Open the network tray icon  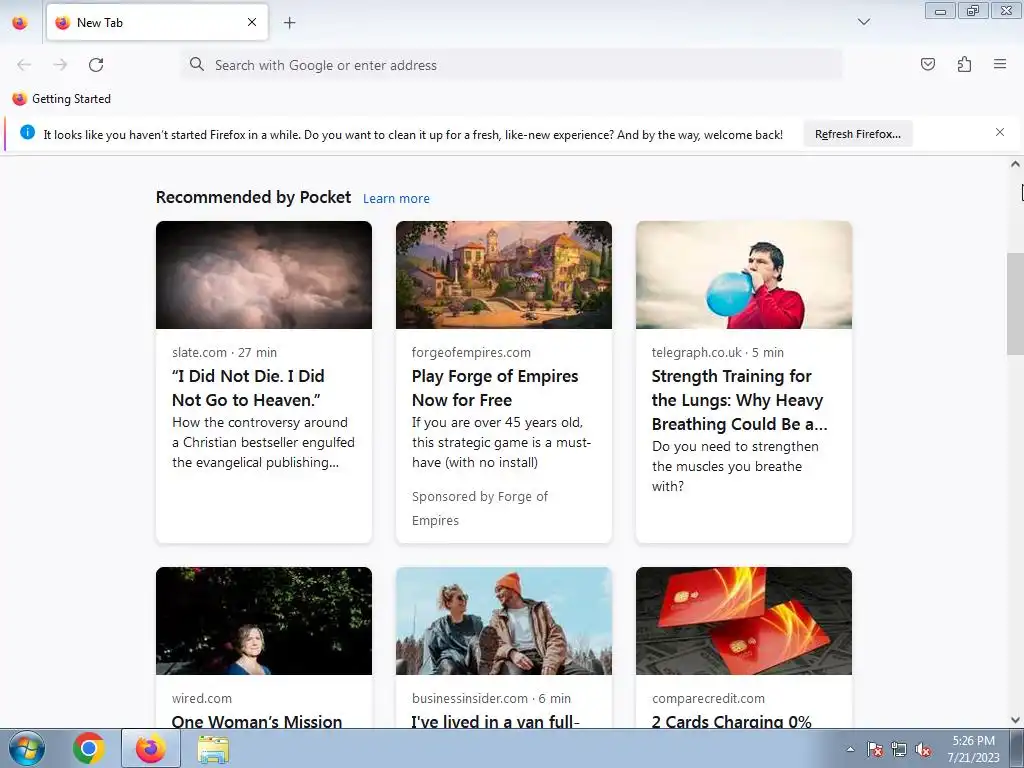pos(899,749)
